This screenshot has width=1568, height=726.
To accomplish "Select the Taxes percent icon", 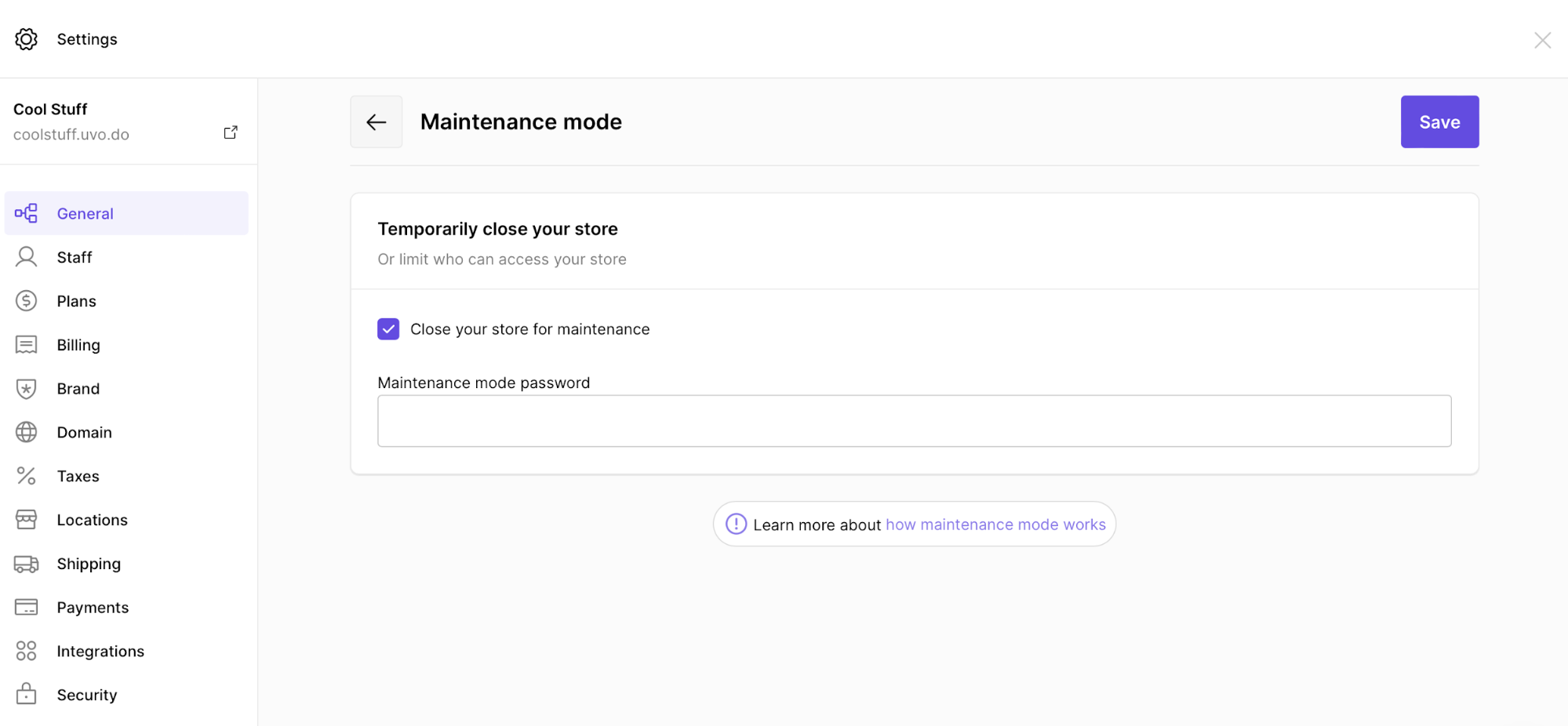I will click(26, 476).
